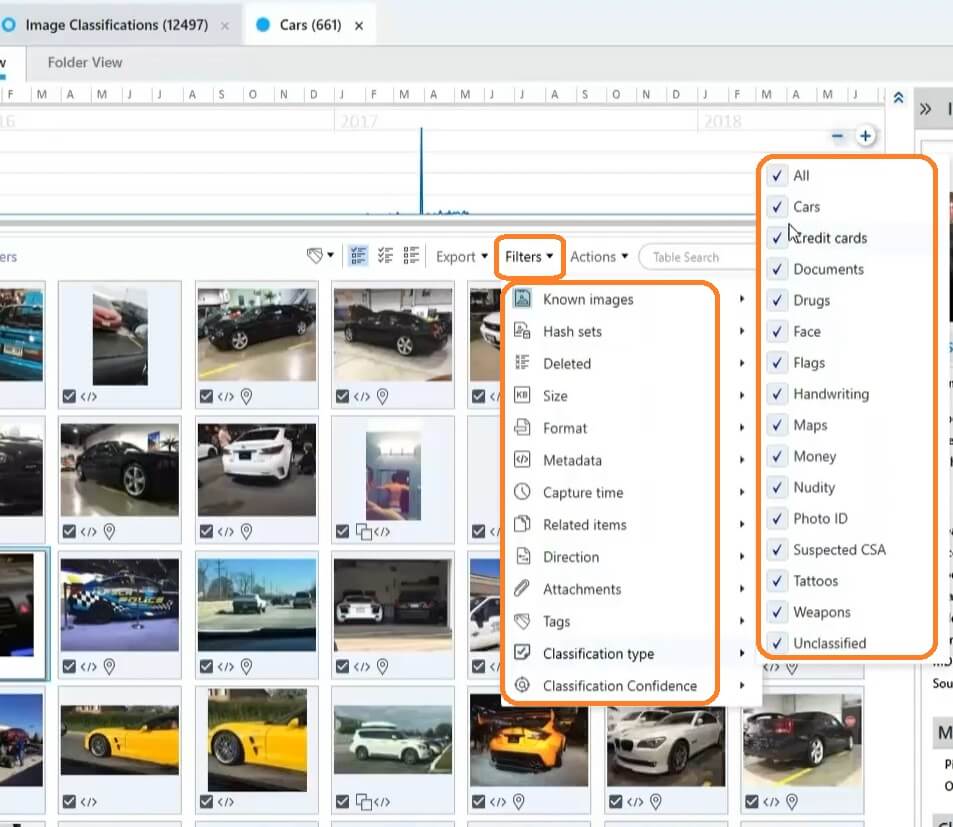Select the Cars (661) tab

click(x=310, y=25)
